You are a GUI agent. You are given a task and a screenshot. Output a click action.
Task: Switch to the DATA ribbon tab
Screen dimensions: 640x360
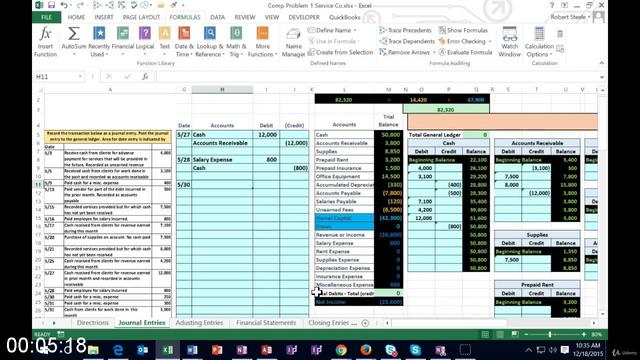(217, 17)
